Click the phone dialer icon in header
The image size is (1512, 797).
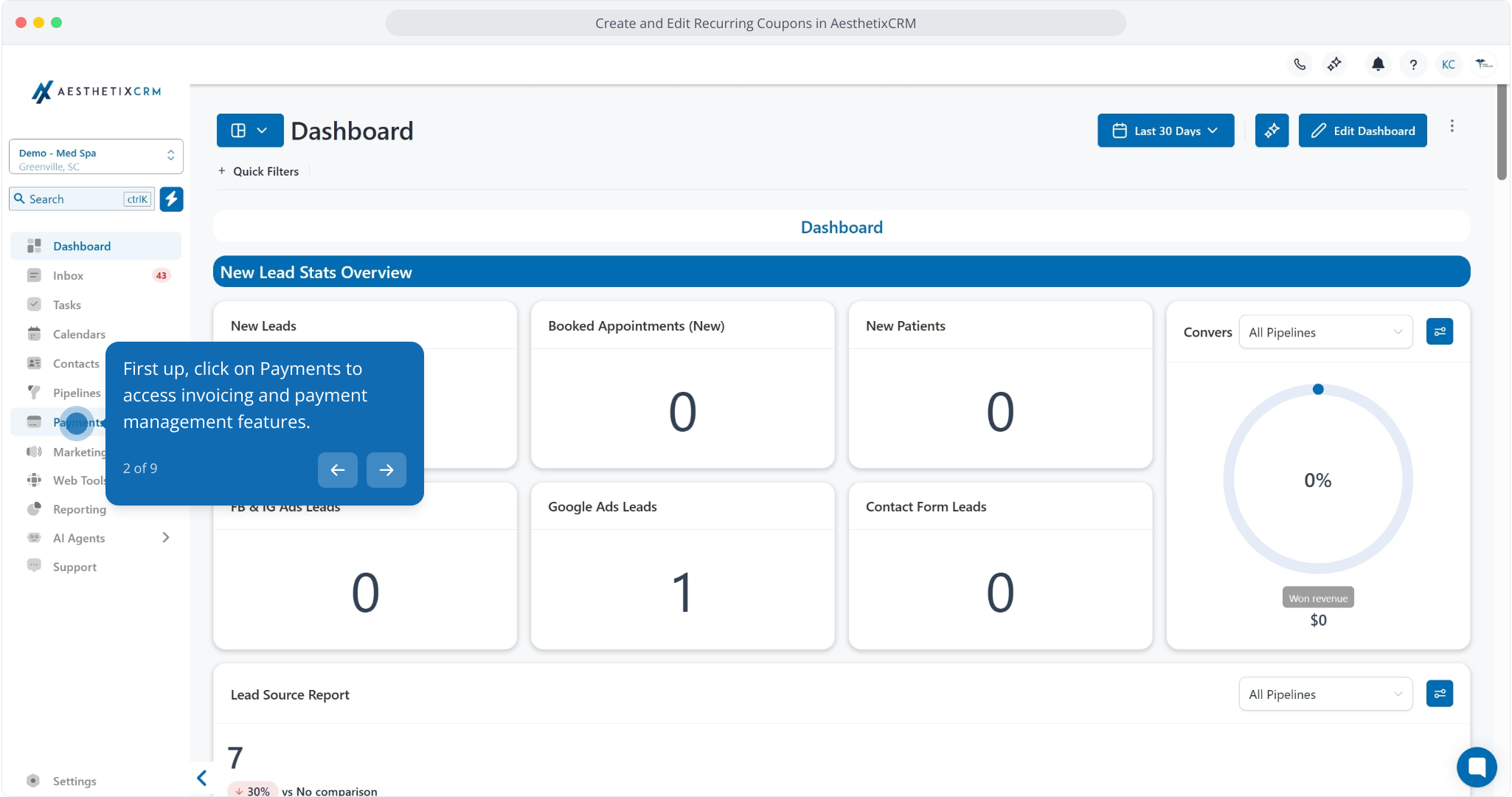click(x=1300, y=64)
